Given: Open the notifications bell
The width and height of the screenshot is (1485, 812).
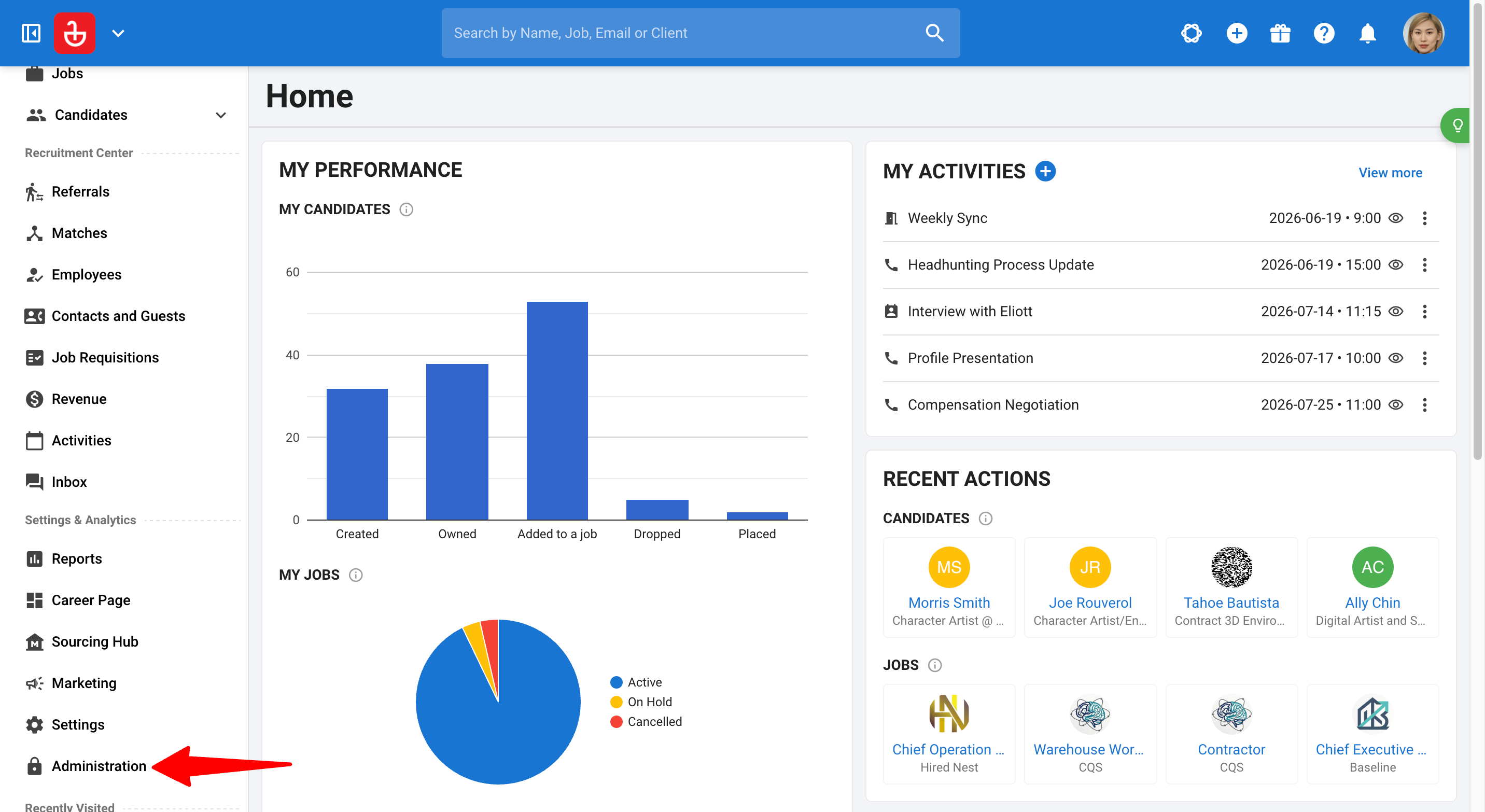Looking at the screenshot, I should click(x=1367, y=33).
